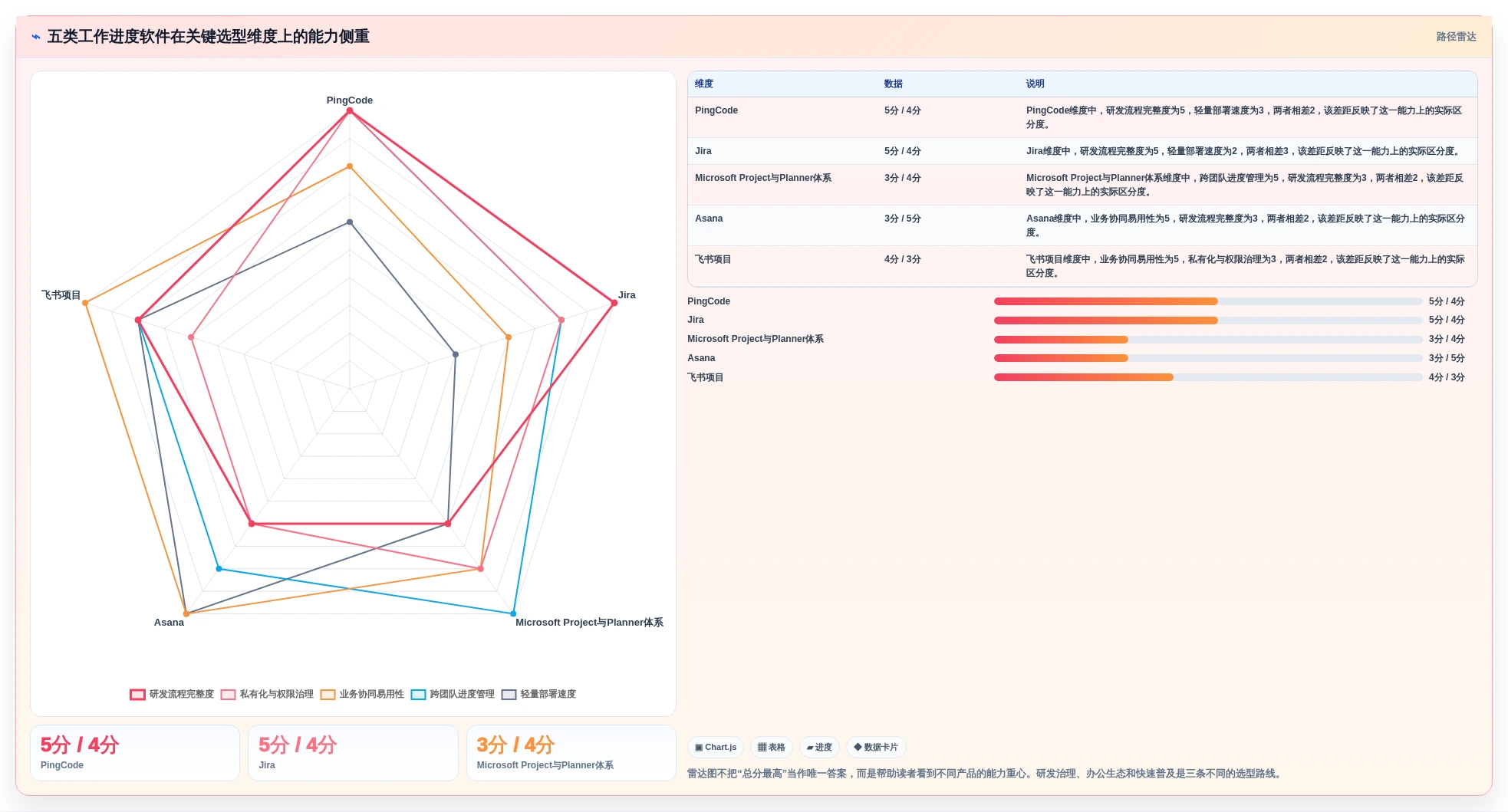This screenshot has width=1508, height=812.
Task: Toggle the 研发流程完整度 legend swatch
Action: [137, 695]
